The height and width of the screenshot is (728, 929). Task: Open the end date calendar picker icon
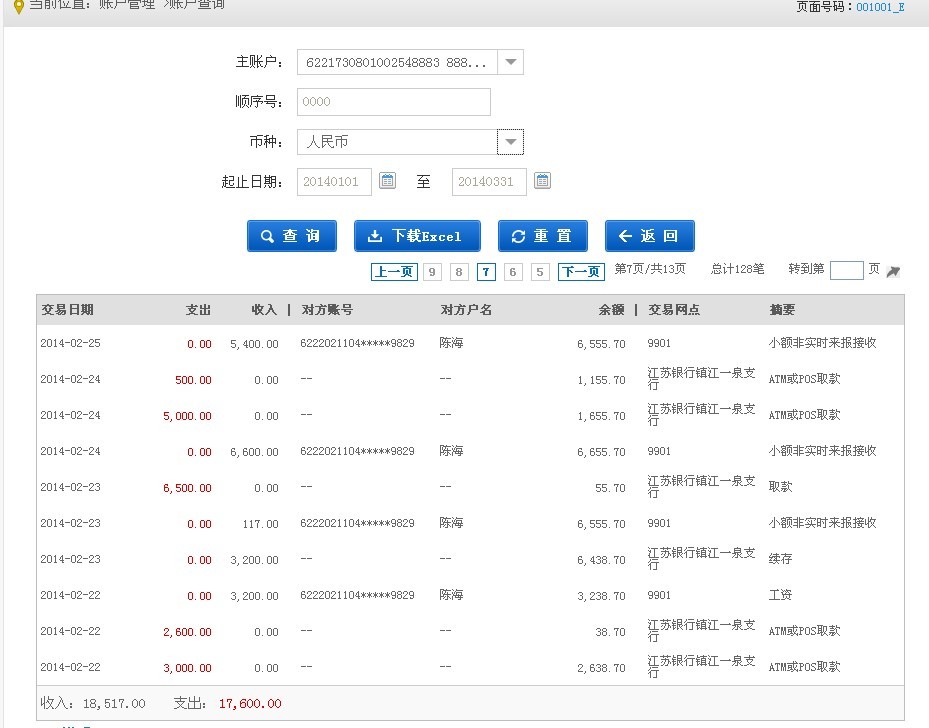click(x=542, y=181)
